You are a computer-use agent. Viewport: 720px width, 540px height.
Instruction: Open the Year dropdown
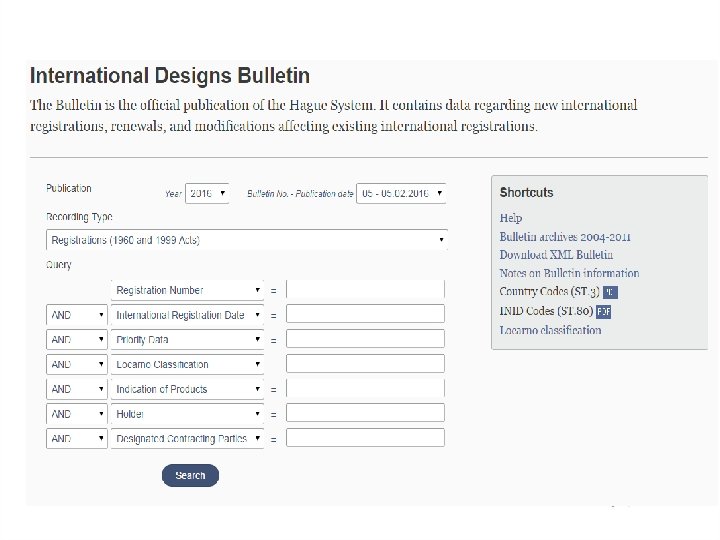(x=207, y=193)
